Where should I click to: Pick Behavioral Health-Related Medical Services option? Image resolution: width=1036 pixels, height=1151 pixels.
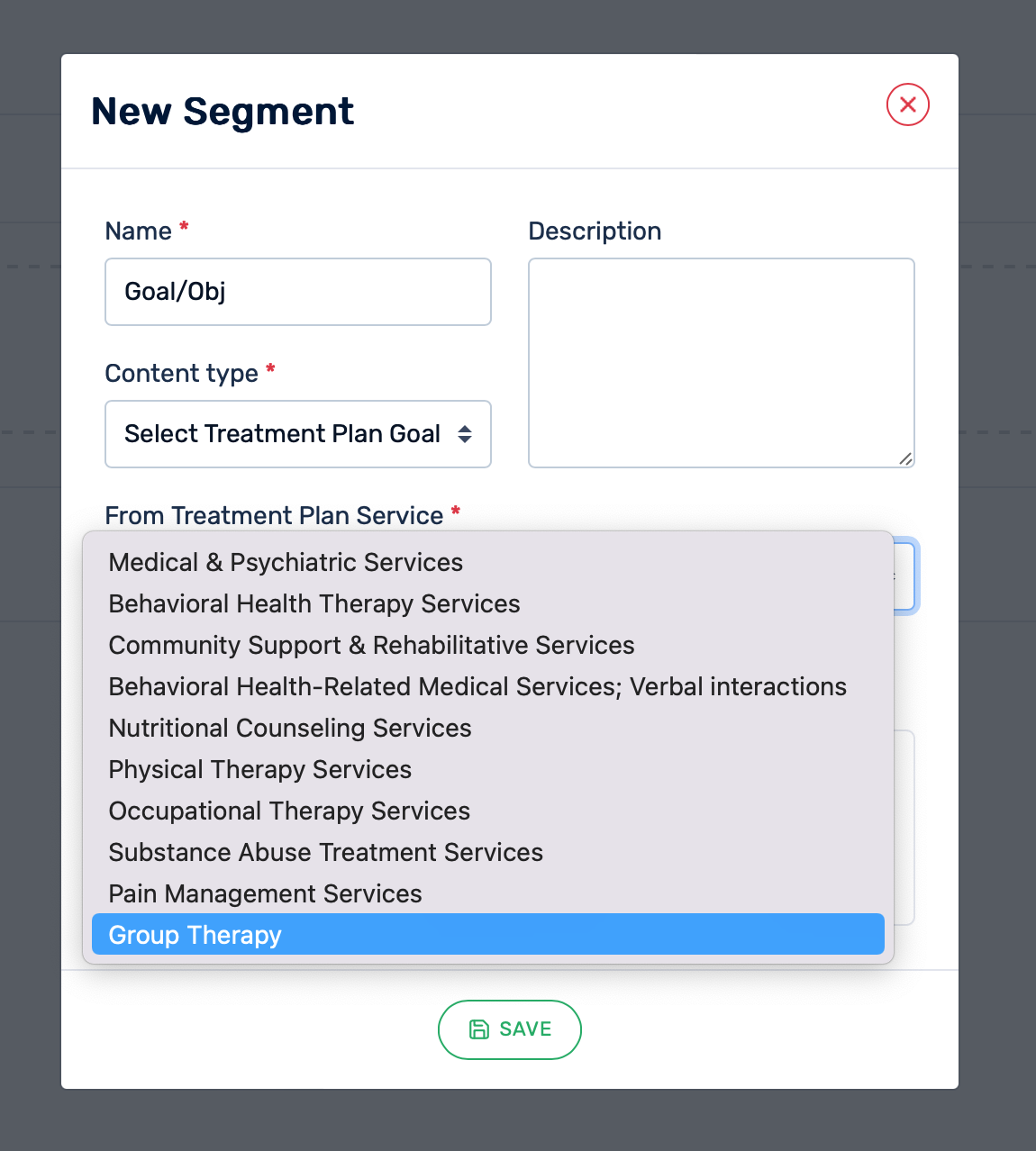tap(477, 687)
